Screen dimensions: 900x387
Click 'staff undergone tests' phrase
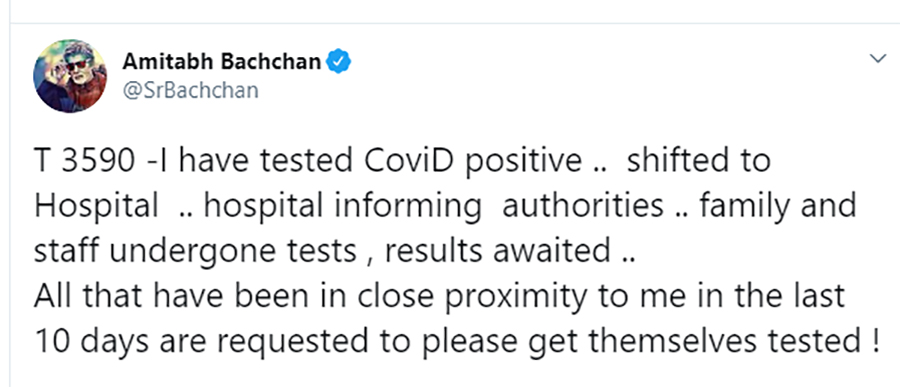pos(195,253)
